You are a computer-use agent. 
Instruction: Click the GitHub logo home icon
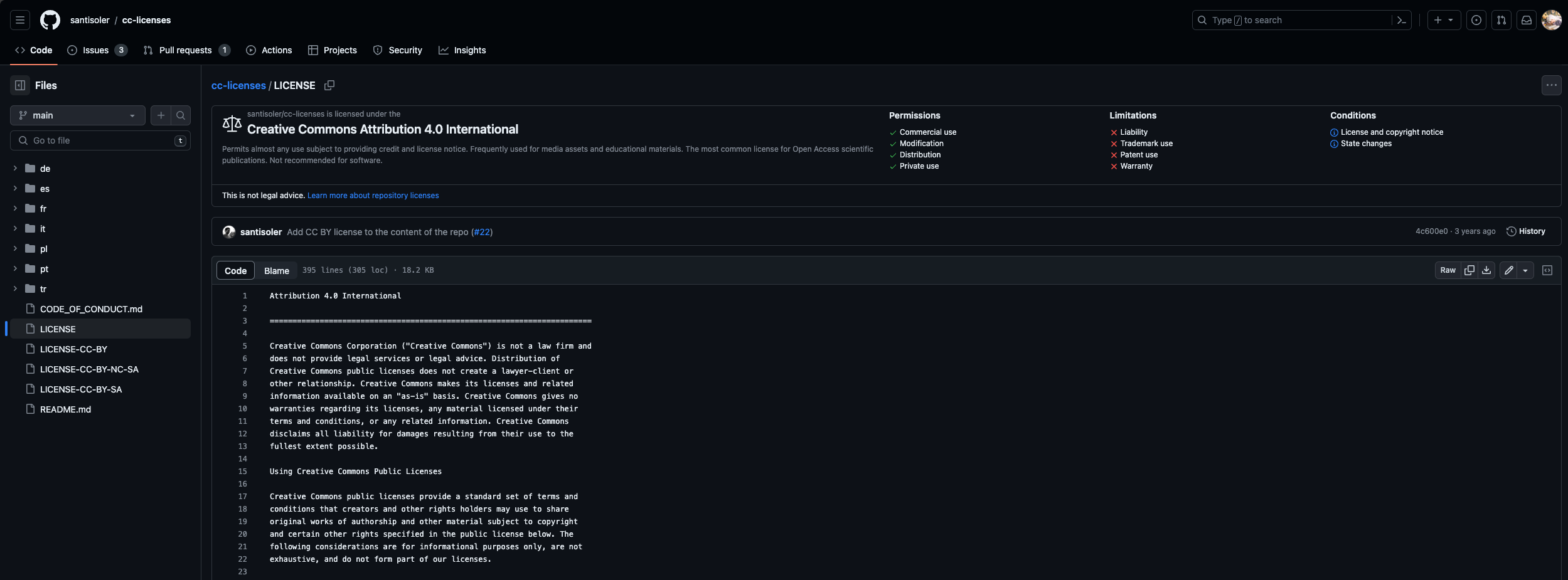[x=50, y=20]
